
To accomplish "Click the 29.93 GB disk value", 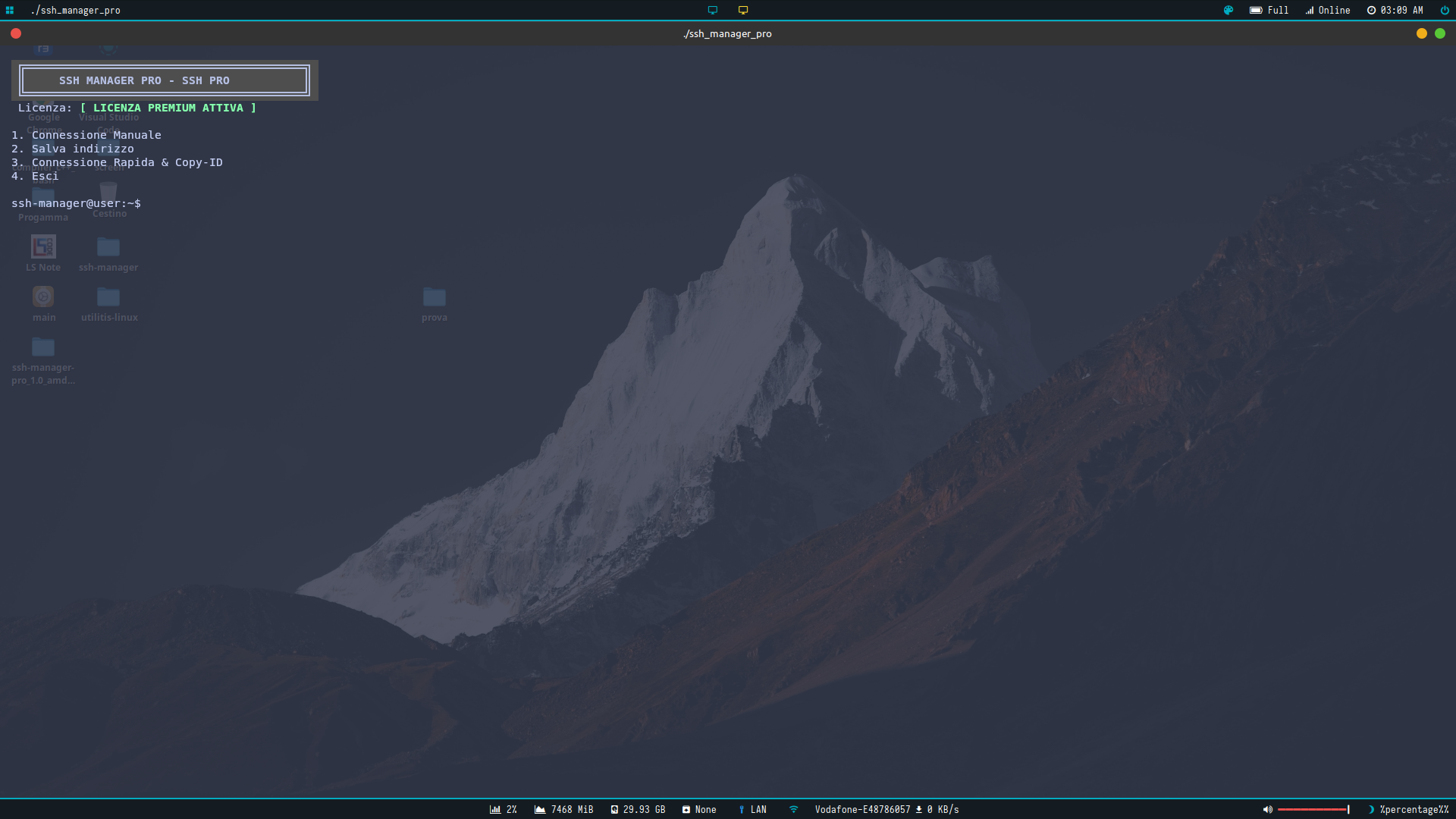I will 645,810.
